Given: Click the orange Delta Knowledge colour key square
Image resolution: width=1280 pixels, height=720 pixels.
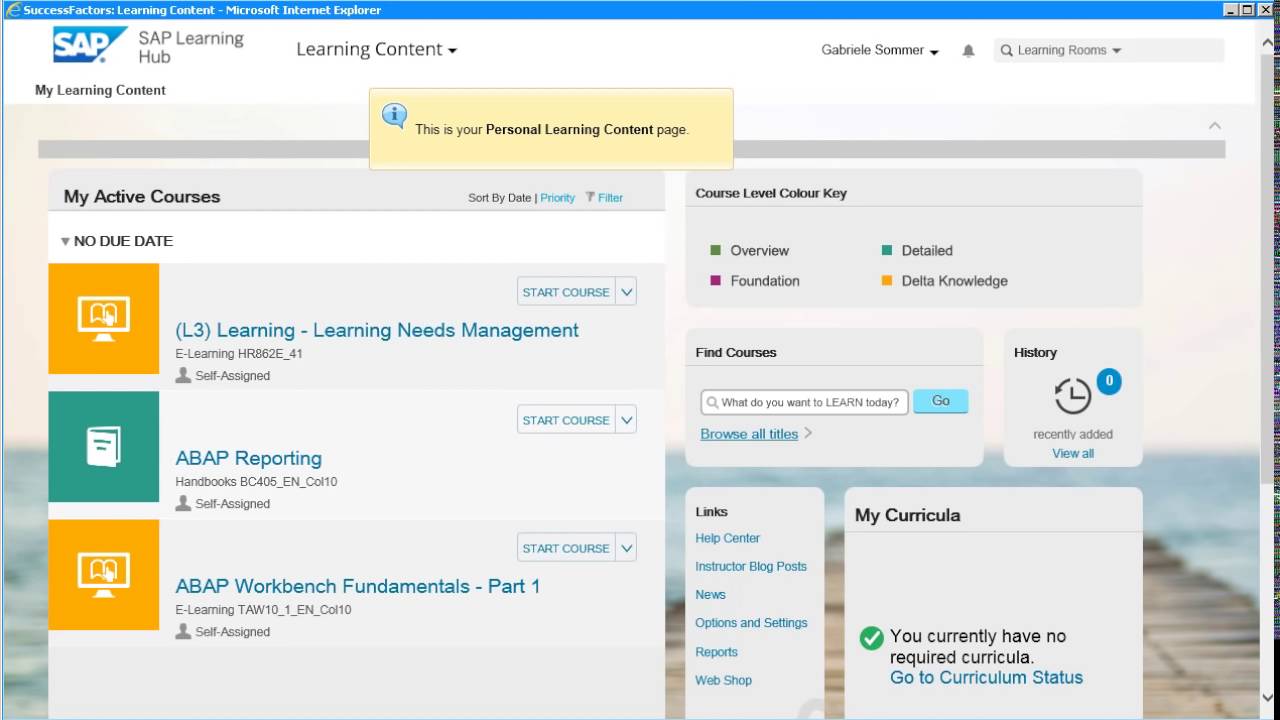Looking at the screenshot, I should tap(886, 281).
